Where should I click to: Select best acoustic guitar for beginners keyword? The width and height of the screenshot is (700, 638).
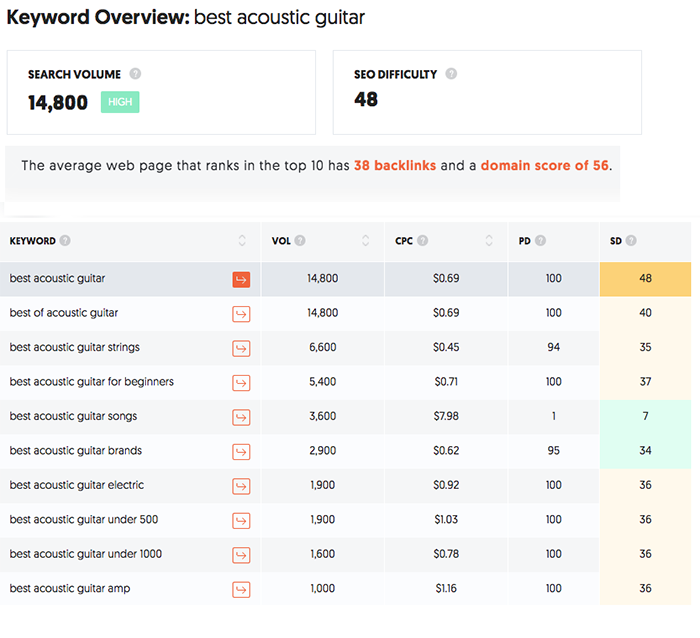click(x=92, y=382)
